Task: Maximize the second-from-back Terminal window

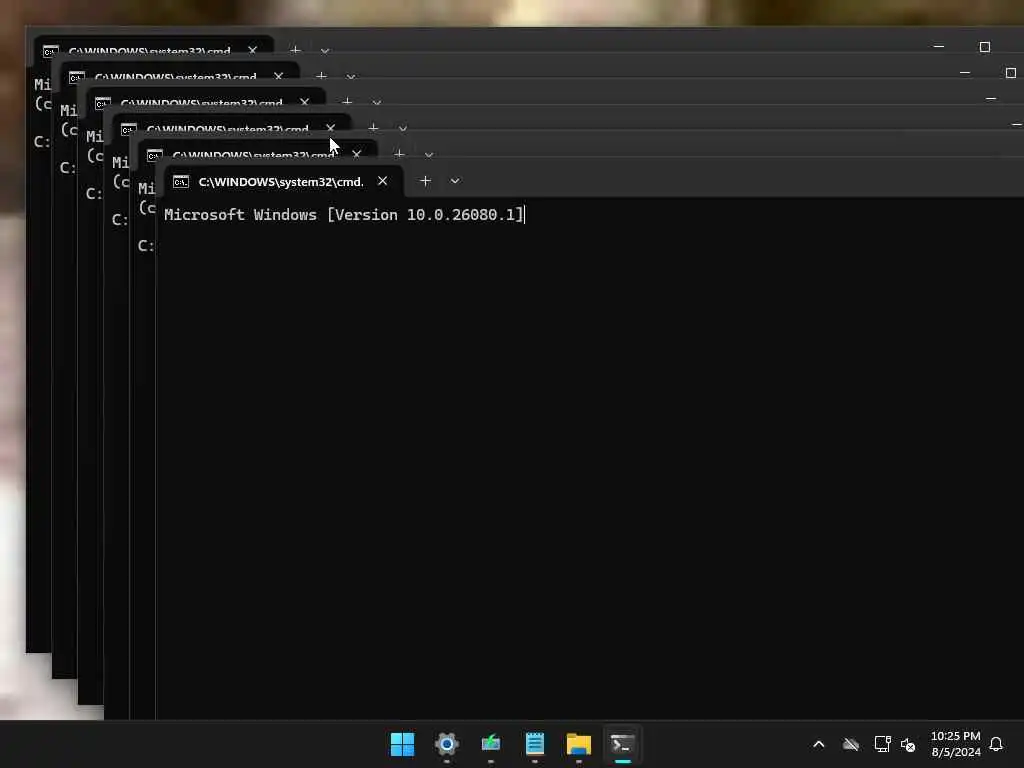Action: pyautogui.click(x=1011, y=72)
